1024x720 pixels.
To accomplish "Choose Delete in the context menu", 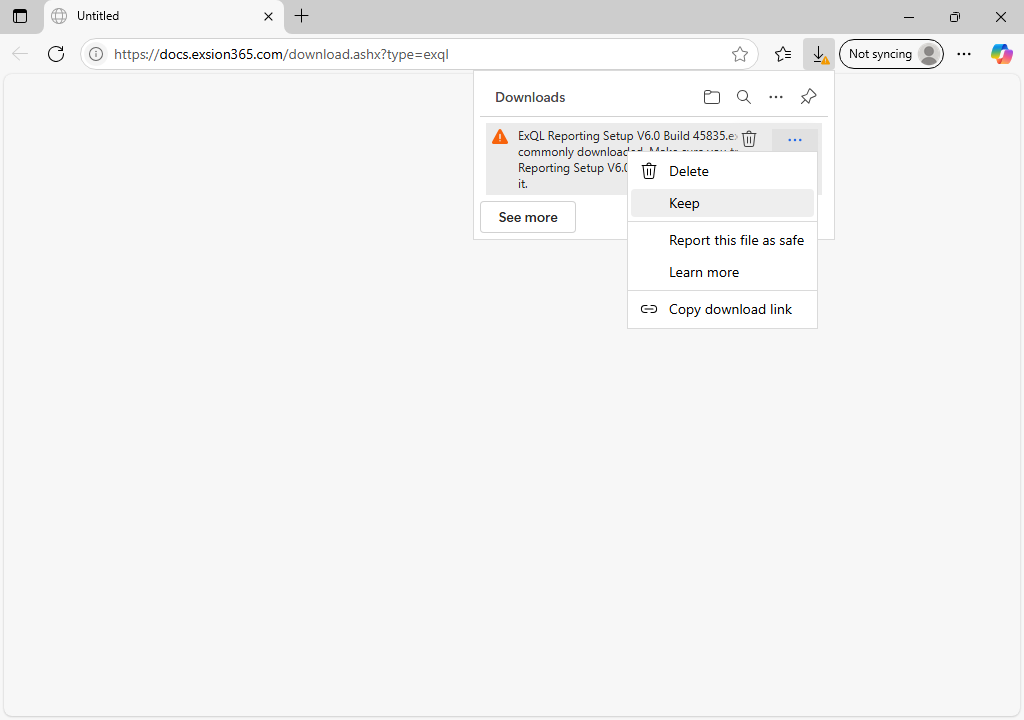I will coord(722,171).
